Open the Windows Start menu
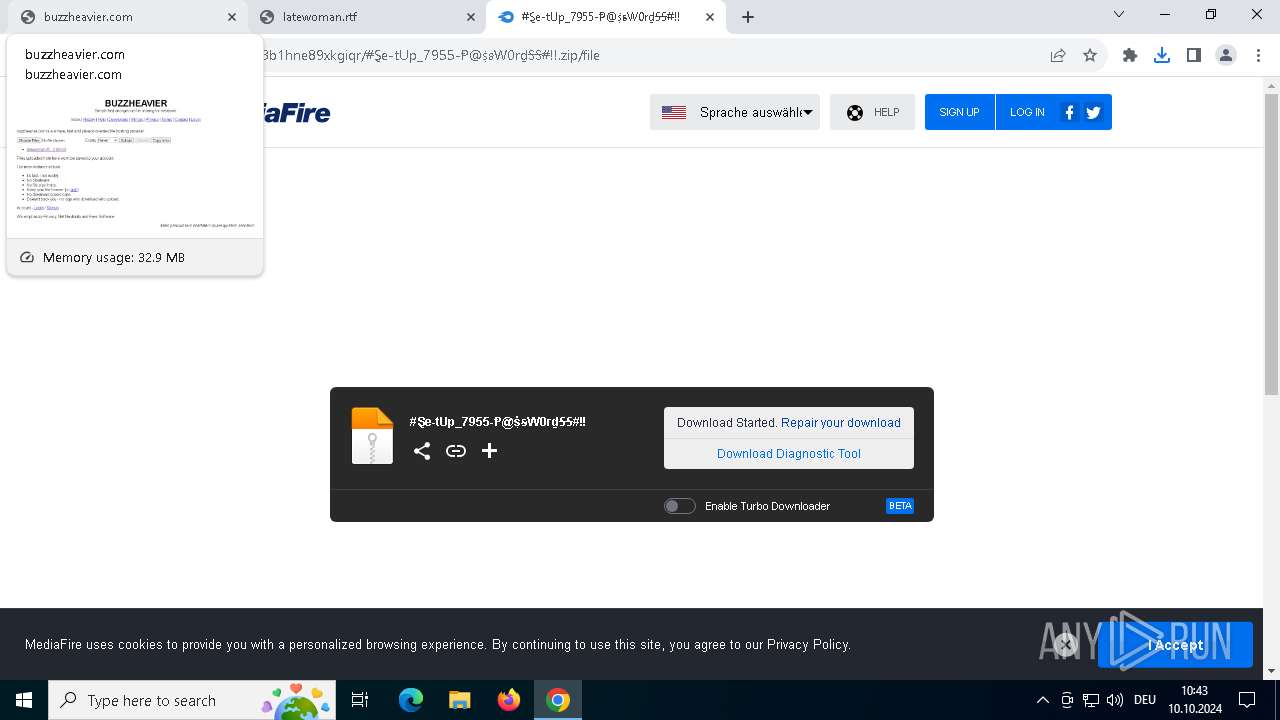This screenshot has width=1280, height=720. (x=24, y=700)
